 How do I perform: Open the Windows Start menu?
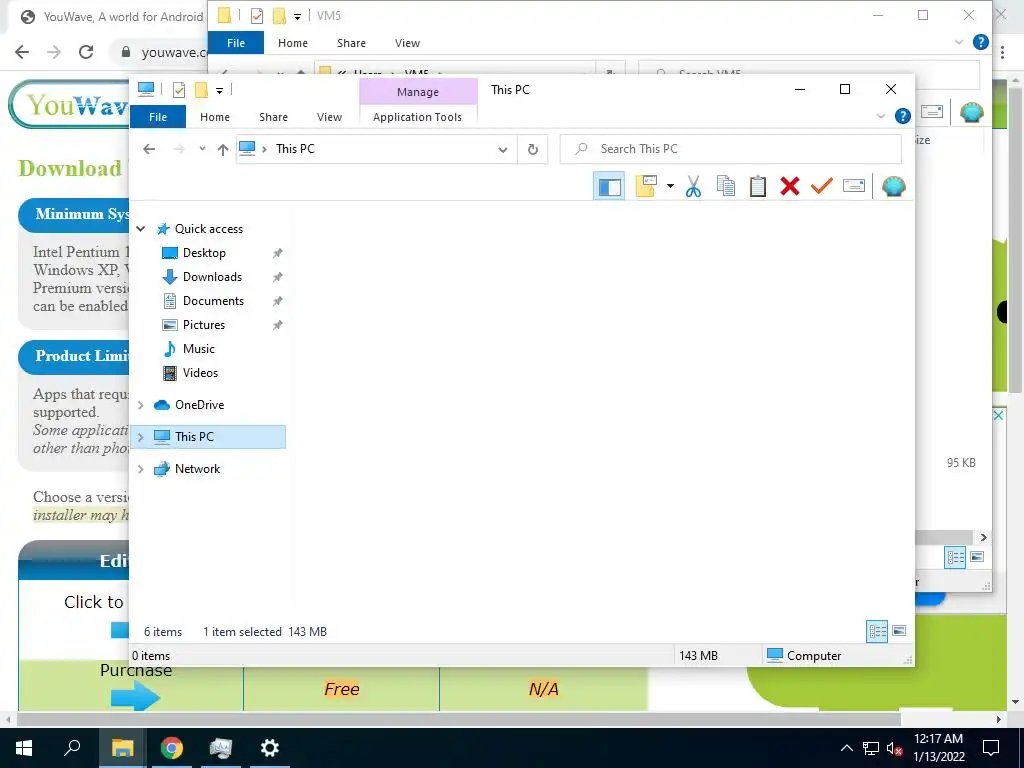pyautogui.click(x=24, y=748)
